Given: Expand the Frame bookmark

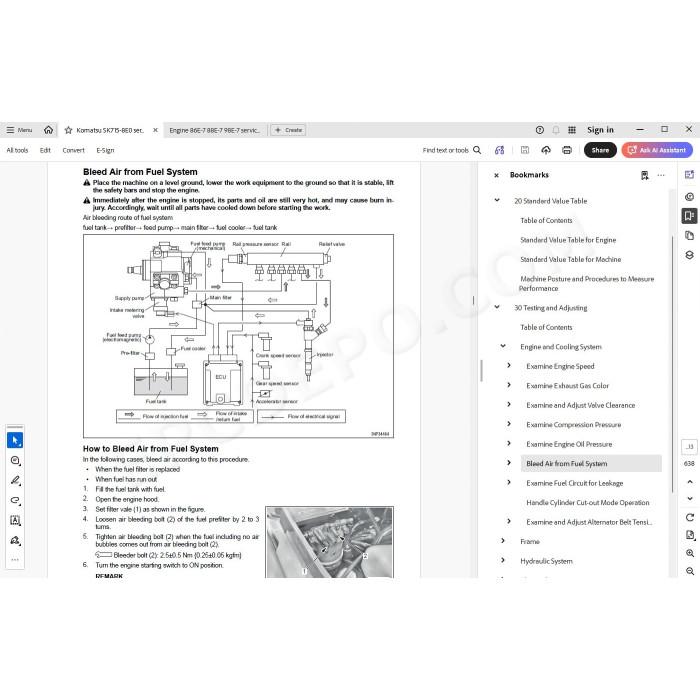Looking at the screenshot, I should (503, 541).
